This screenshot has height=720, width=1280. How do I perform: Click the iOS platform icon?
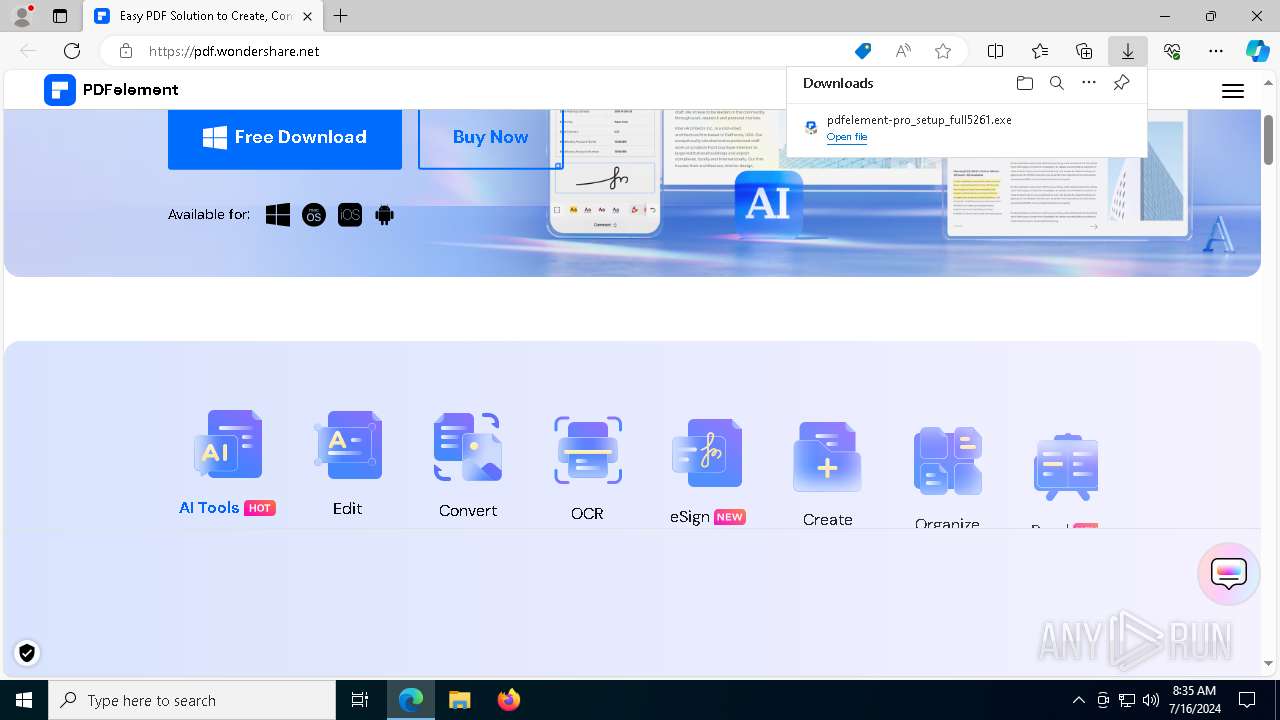click(350, 215)
